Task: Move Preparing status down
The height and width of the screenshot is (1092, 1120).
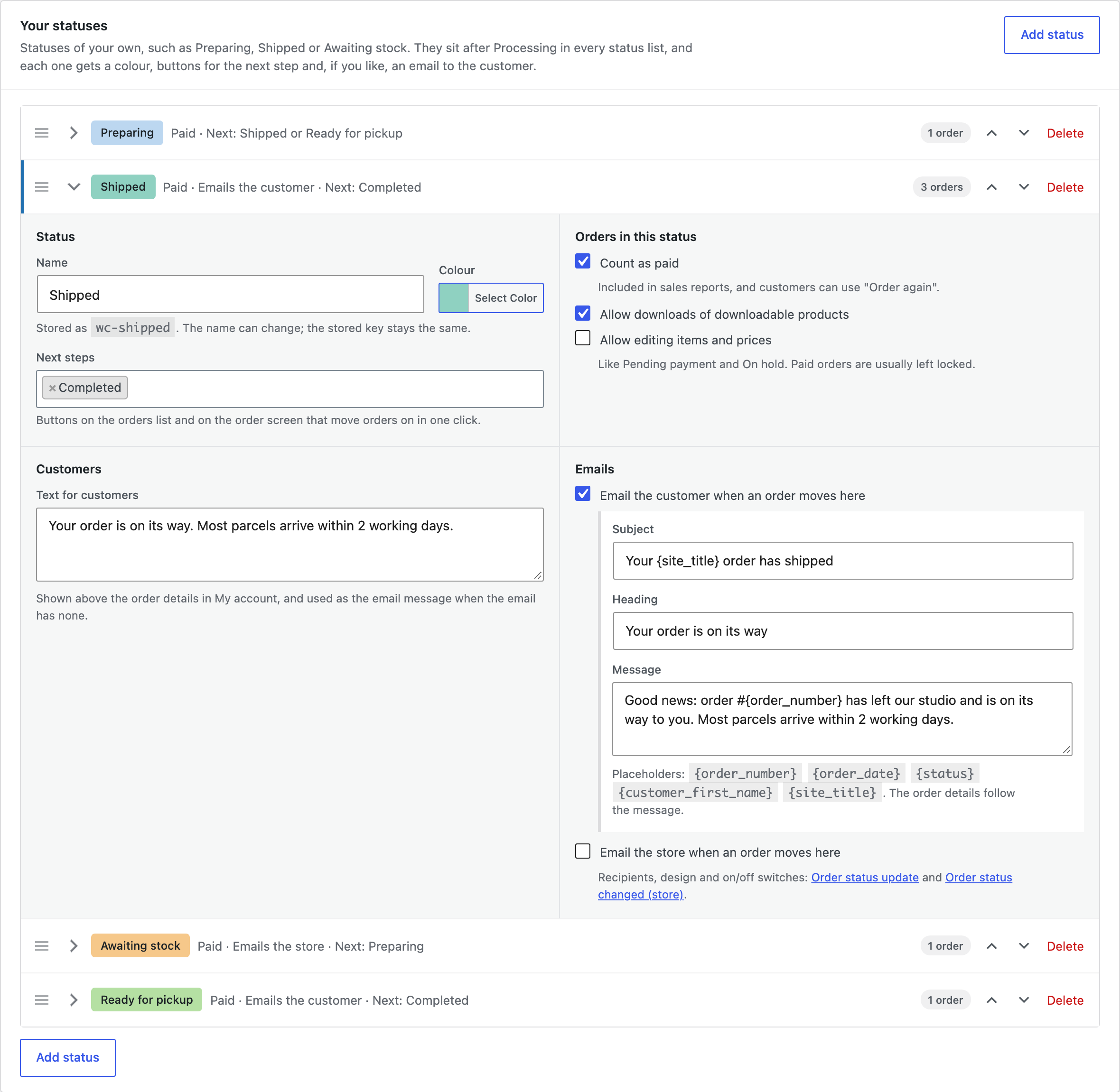Action: click(1024, 133)
